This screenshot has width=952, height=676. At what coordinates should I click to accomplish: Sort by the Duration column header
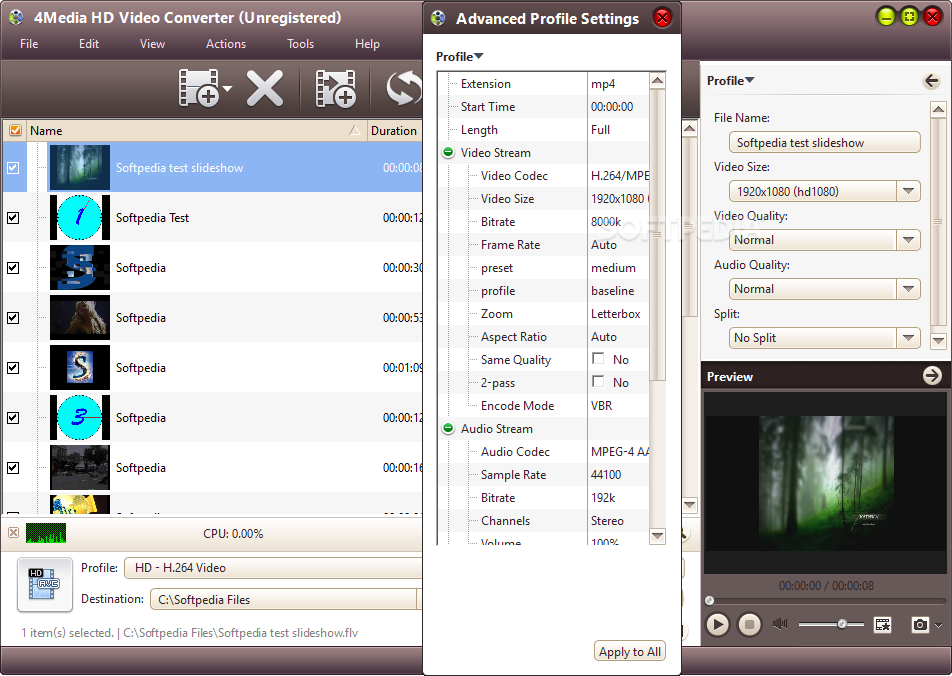click(x=395, y=131)
